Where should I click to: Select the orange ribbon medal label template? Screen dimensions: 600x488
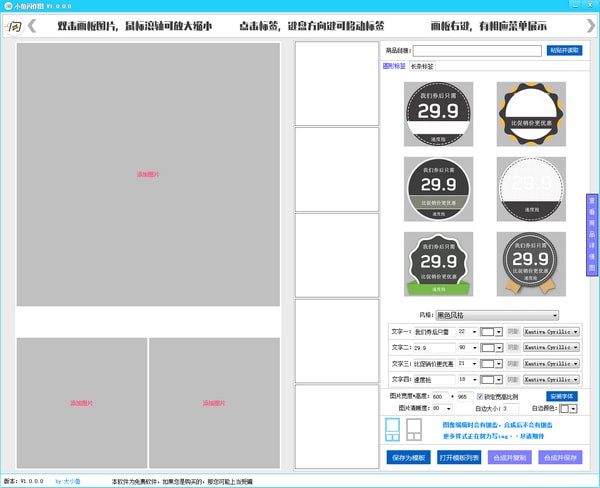coord(531,263)
